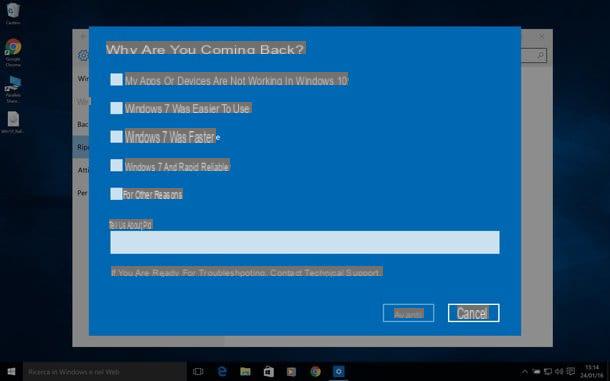The width and height of the screenshot is (610, 381).
Task: Close the Settings window behind the dialog
Action: pyautogui.click(x=541, y=36)
